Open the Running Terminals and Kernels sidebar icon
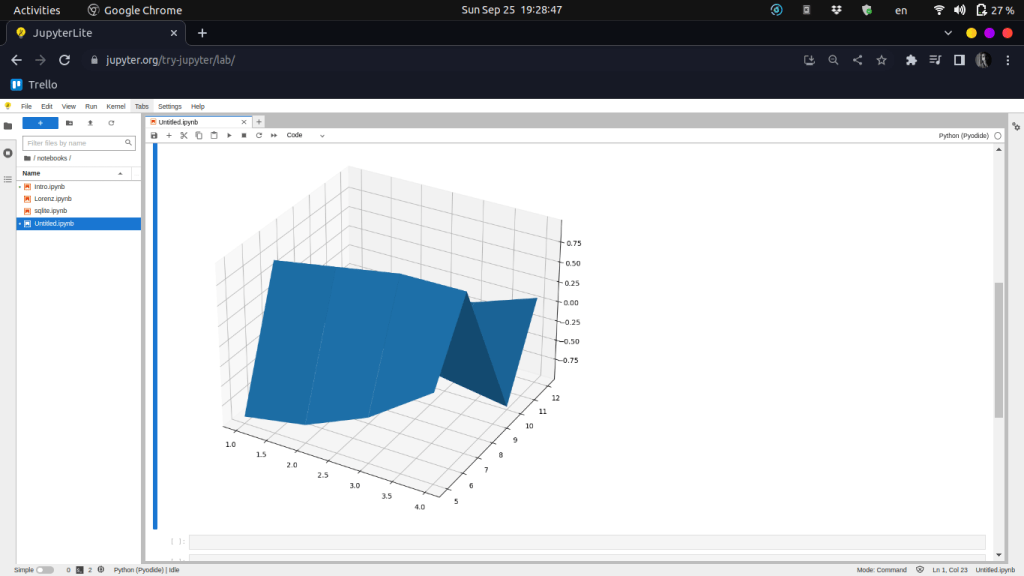The image size is (1024, 576). click(x=8, y=153)
